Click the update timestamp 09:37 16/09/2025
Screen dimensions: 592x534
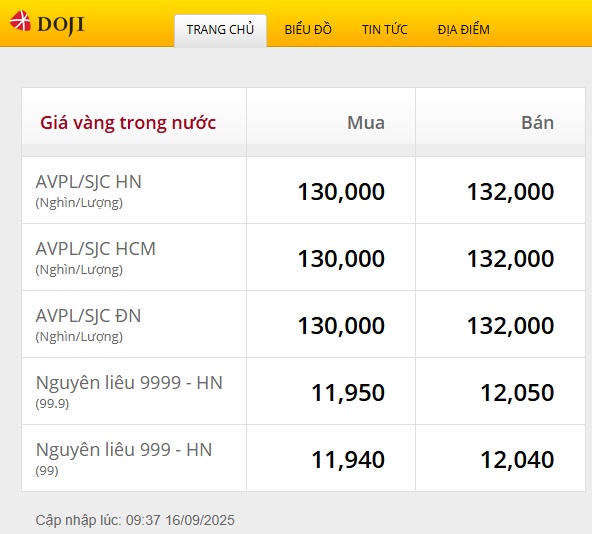click(x=180, y=520)
